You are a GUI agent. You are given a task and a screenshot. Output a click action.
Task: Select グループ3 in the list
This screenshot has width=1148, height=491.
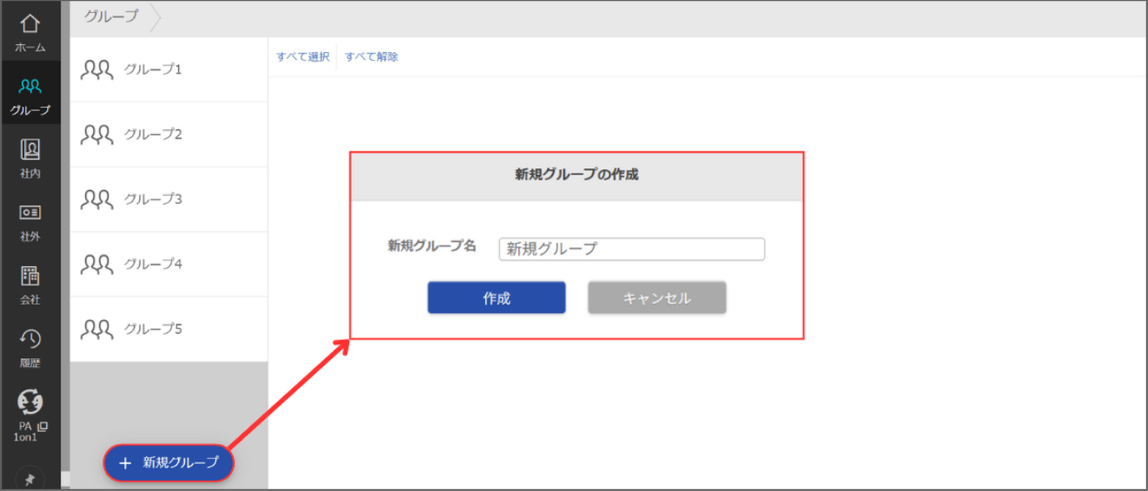[x=169, y=199]
